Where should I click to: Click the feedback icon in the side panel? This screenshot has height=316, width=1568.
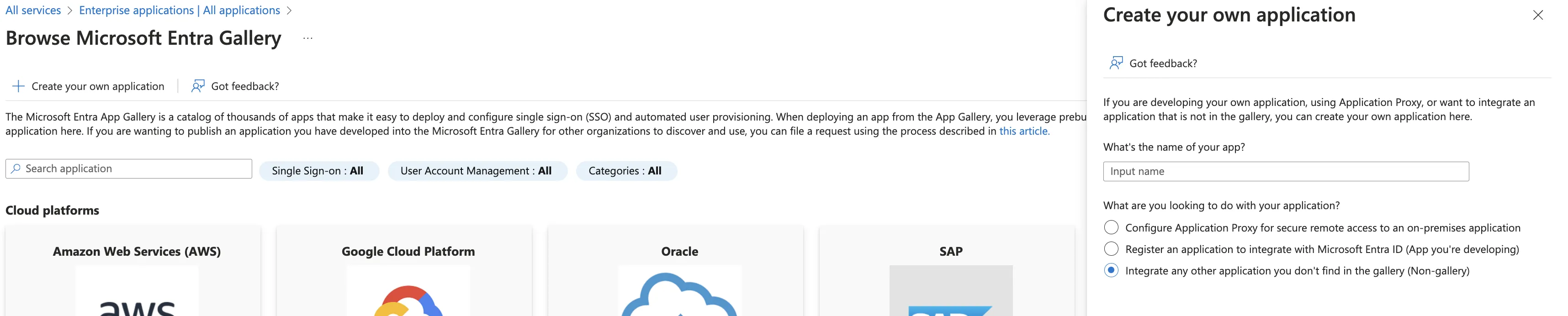[1116, 63]
